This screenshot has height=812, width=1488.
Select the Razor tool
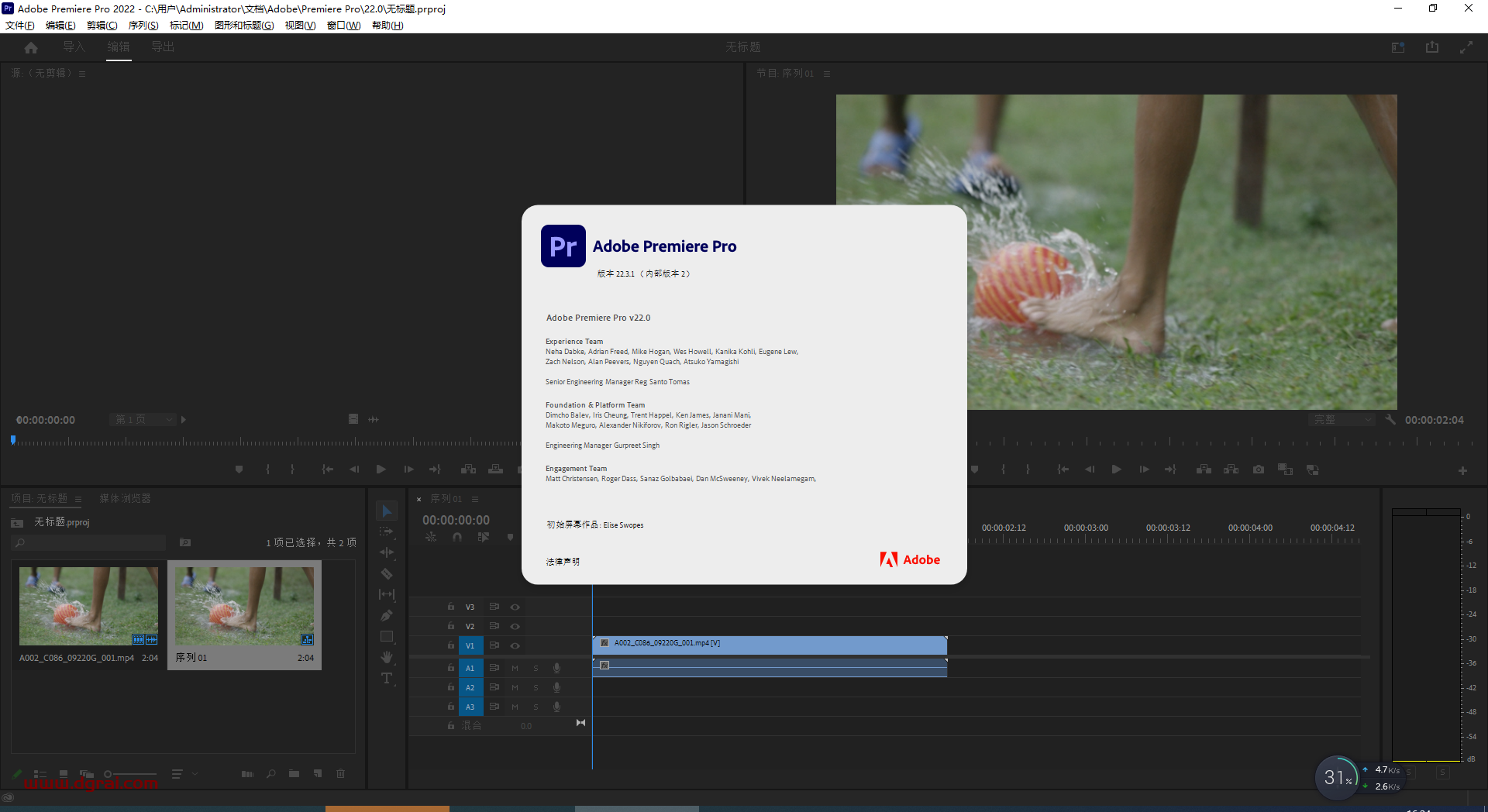click(x=387, y=573)
